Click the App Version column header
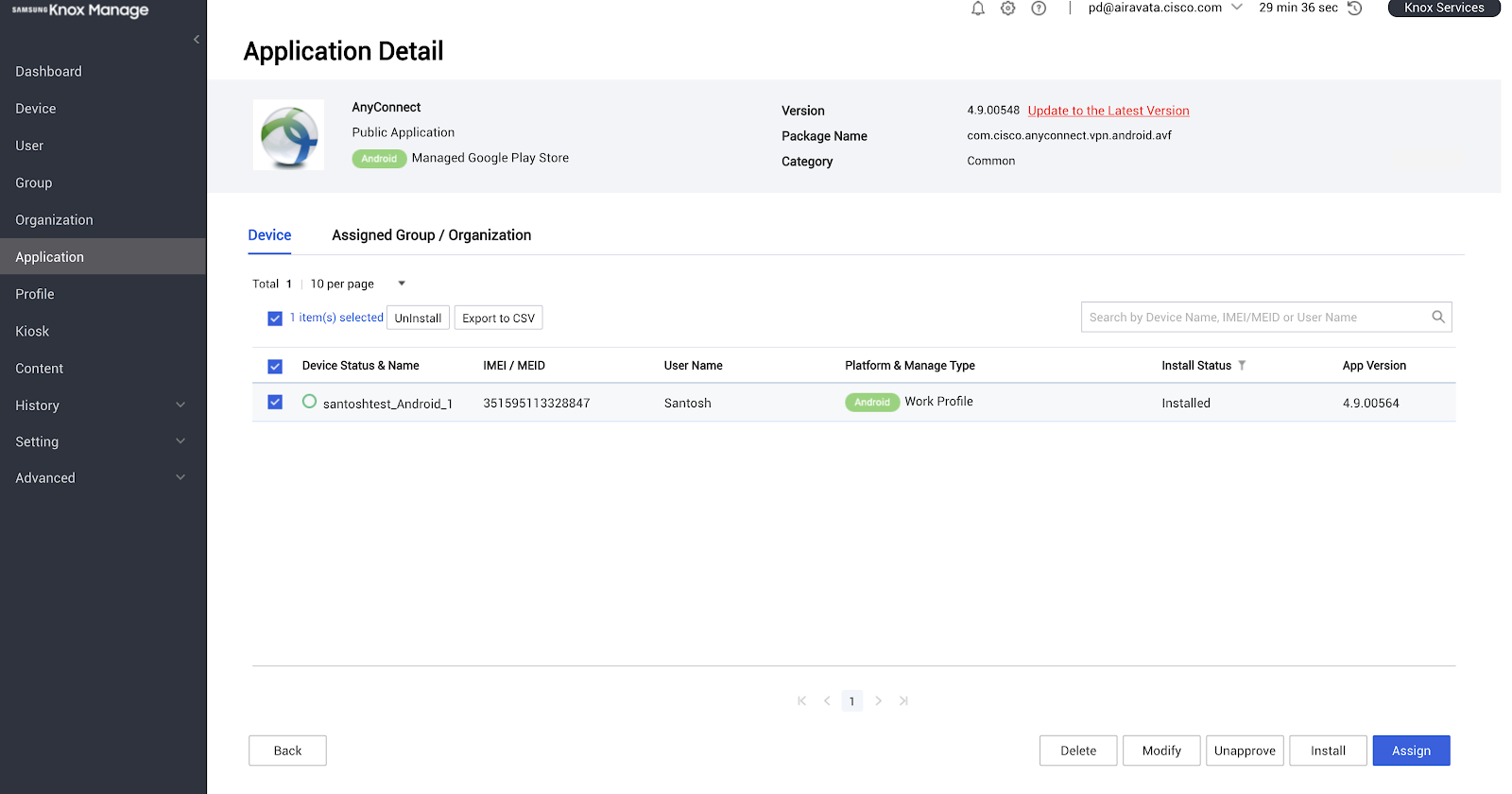The height and width of the screenshot is (794, 1512). (1374, 365)
